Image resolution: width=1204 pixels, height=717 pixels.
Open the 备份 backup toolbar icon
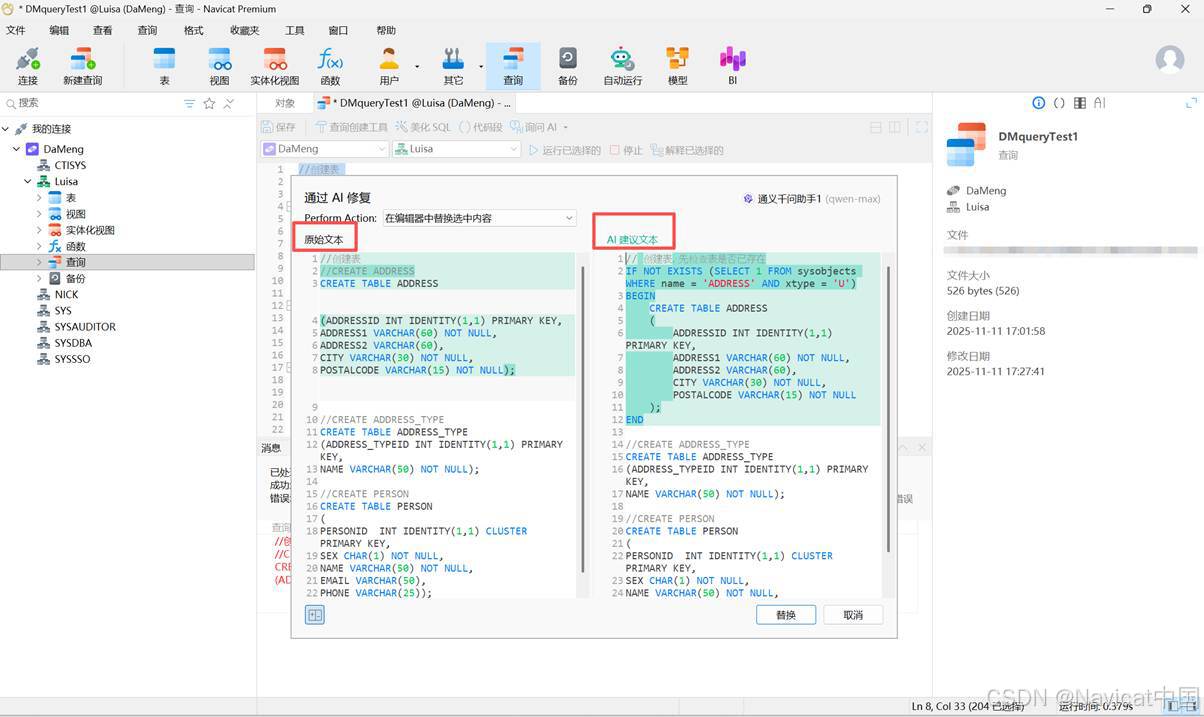(x=567, y=66)
